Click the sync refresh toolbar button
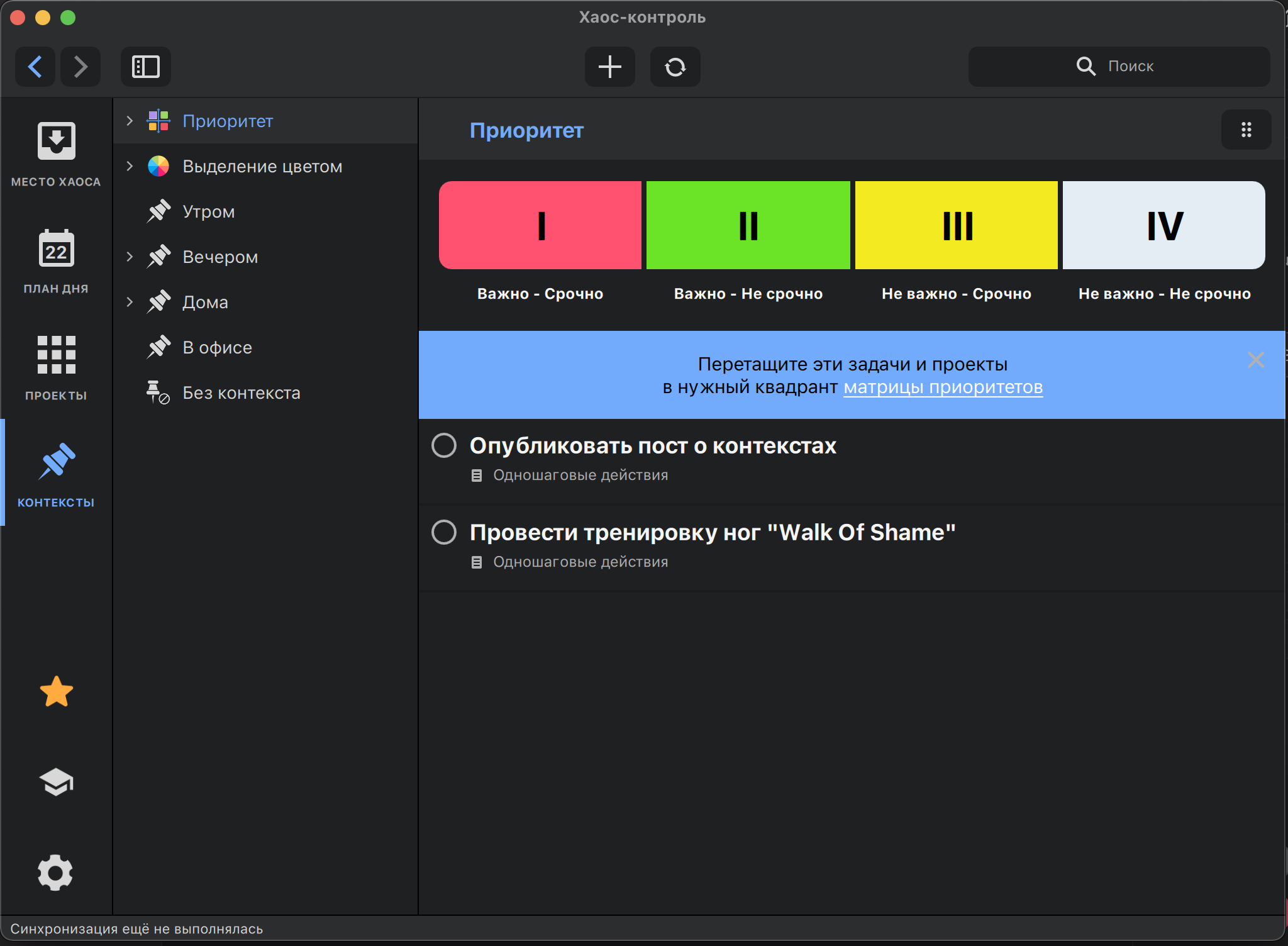 (x=675, y=67)
